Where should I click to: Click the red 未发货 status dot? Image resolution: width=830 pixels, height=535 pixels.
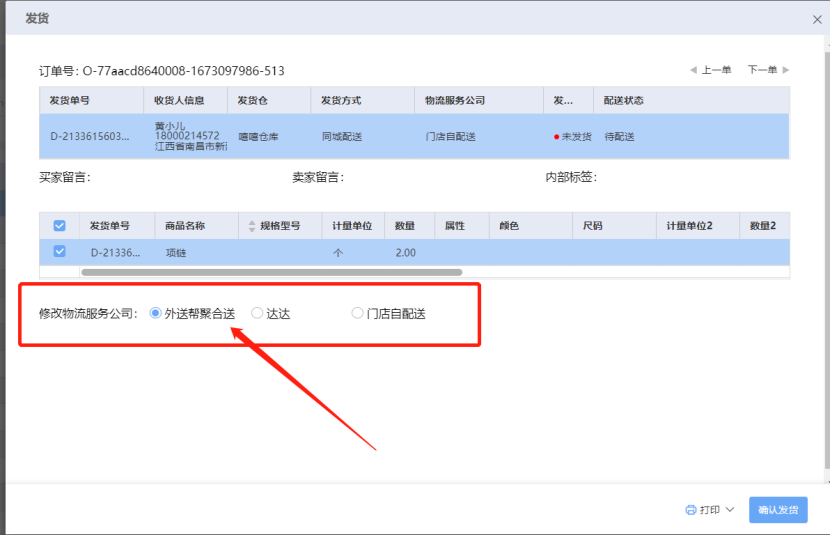[555, 137]
